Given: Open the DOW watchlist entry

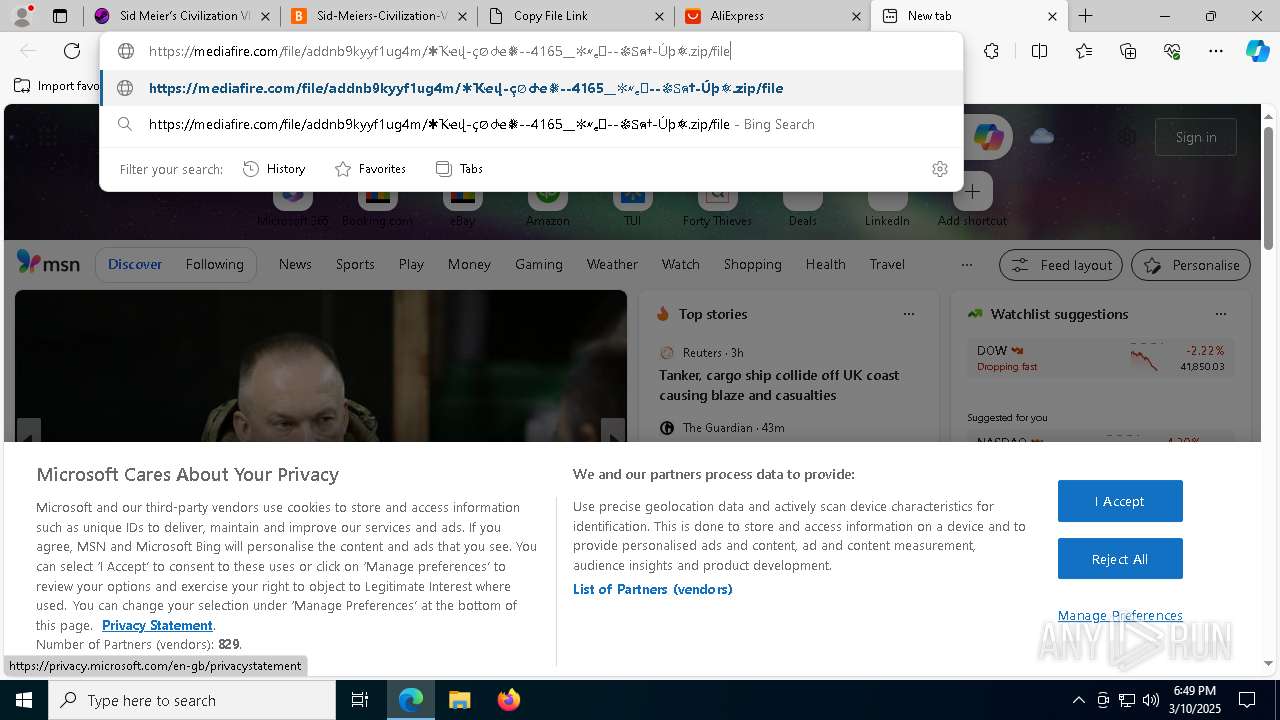Looking at the screenshot, I should [x=1100, y=358].
